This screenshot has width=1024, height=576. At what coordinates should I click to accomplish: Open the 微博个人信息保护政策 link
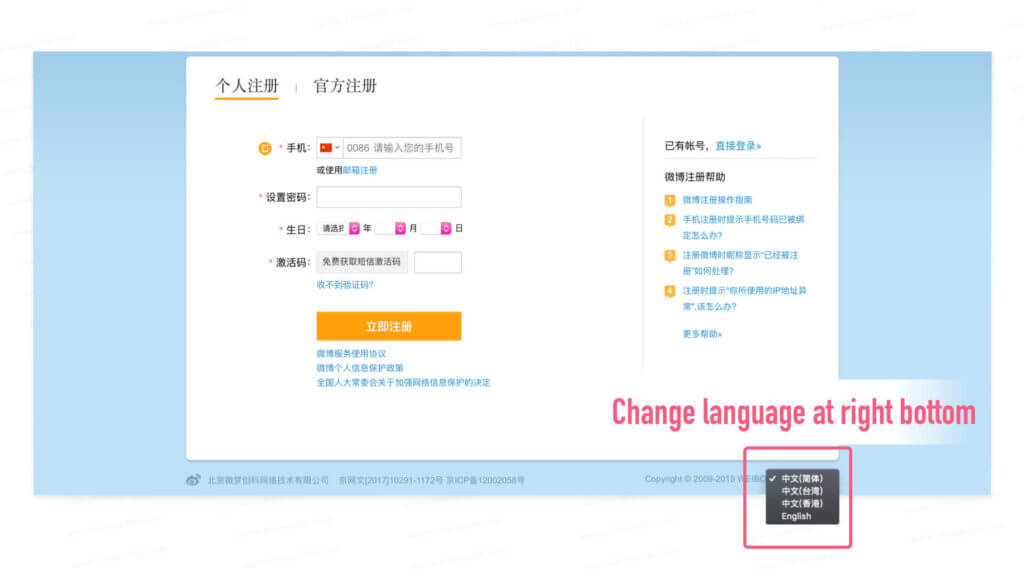(360, 368)
